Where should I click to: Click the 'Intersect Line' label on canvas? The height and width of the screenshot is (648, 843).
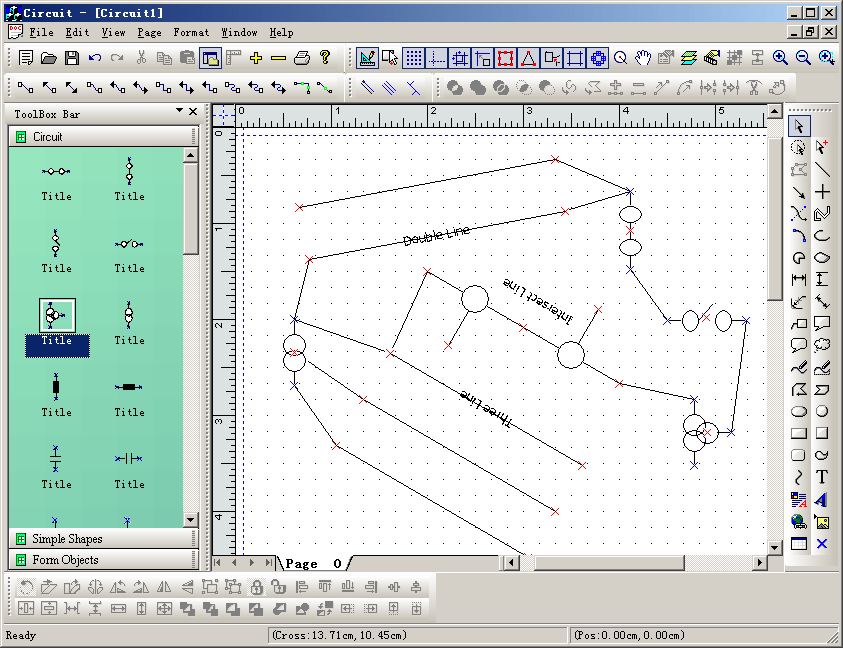(x=538, y=301)
